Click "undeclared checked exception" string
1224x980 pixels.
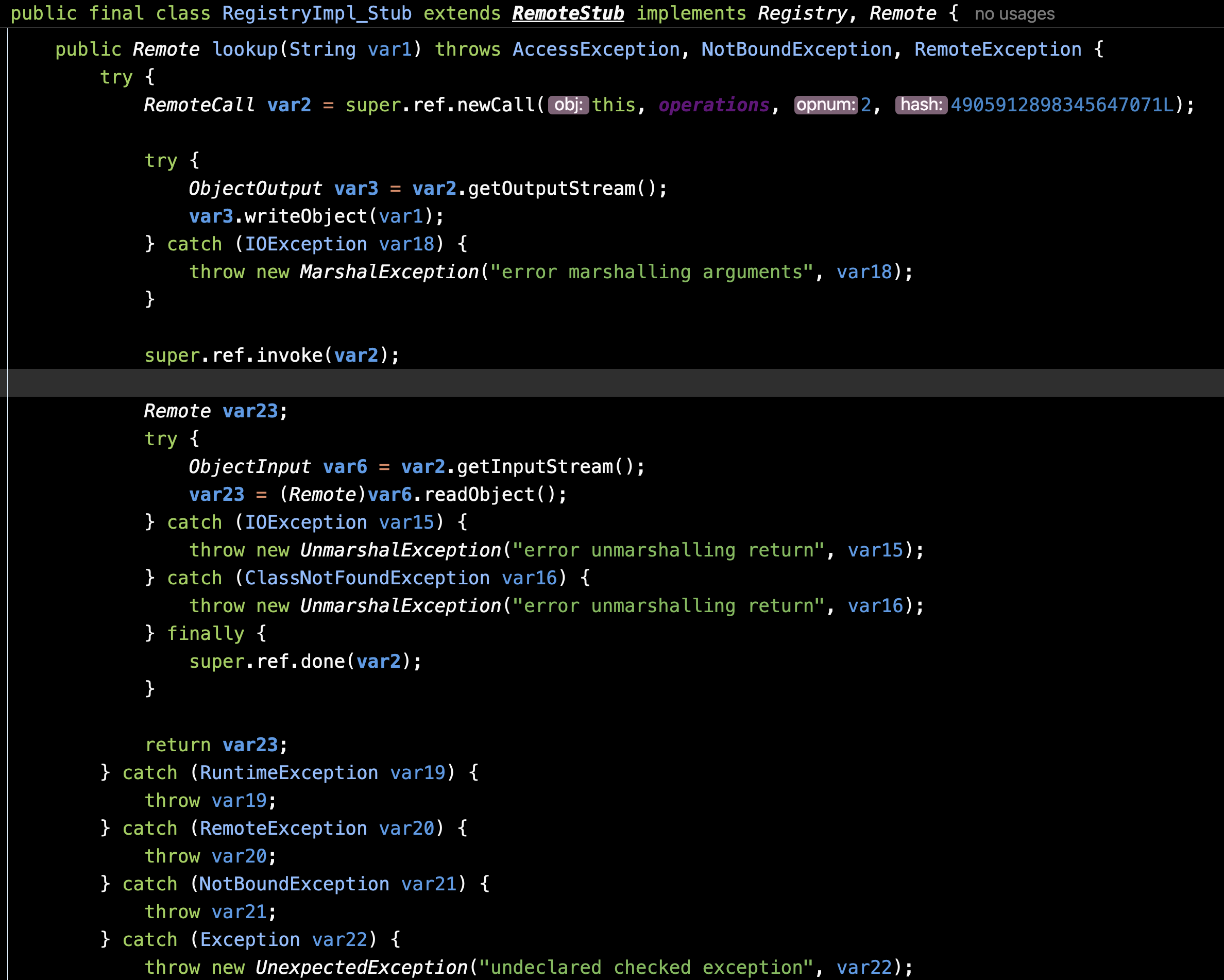coord(646,968)
